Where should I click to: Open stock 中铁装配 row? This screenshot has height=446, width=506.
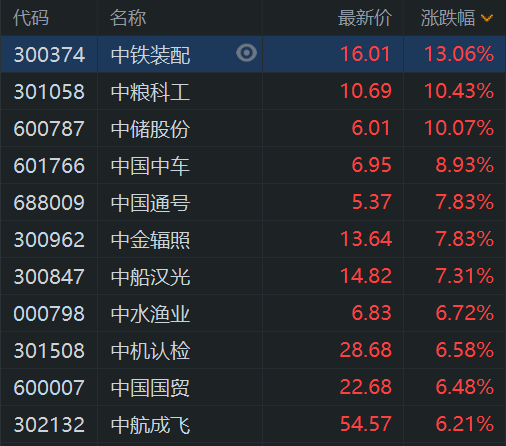click(x=253, y=54)
